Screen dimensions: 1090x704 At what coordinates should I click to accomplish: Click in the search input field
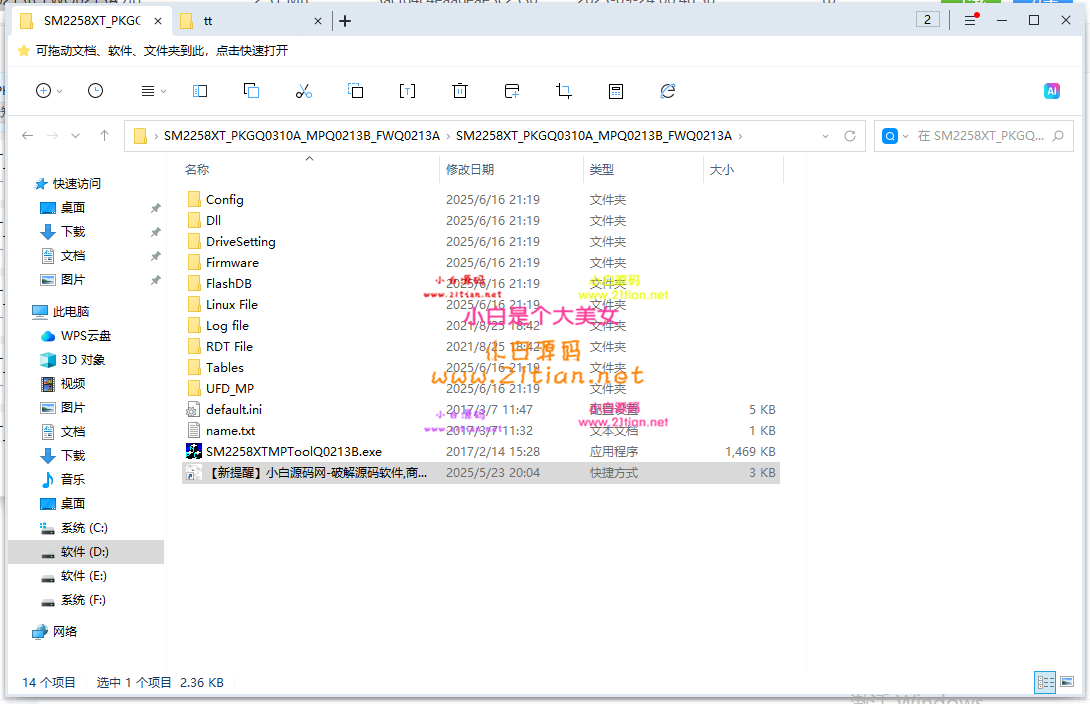(x=980, y=136)
